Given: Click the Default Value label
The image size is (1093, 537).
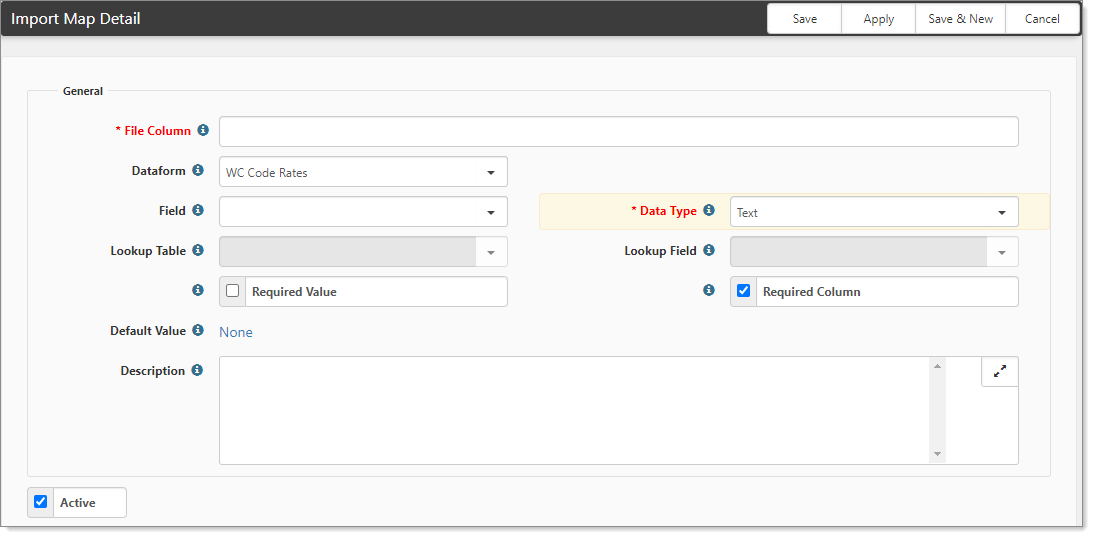Looking at the screenshot, I should [x=148, y=331].
